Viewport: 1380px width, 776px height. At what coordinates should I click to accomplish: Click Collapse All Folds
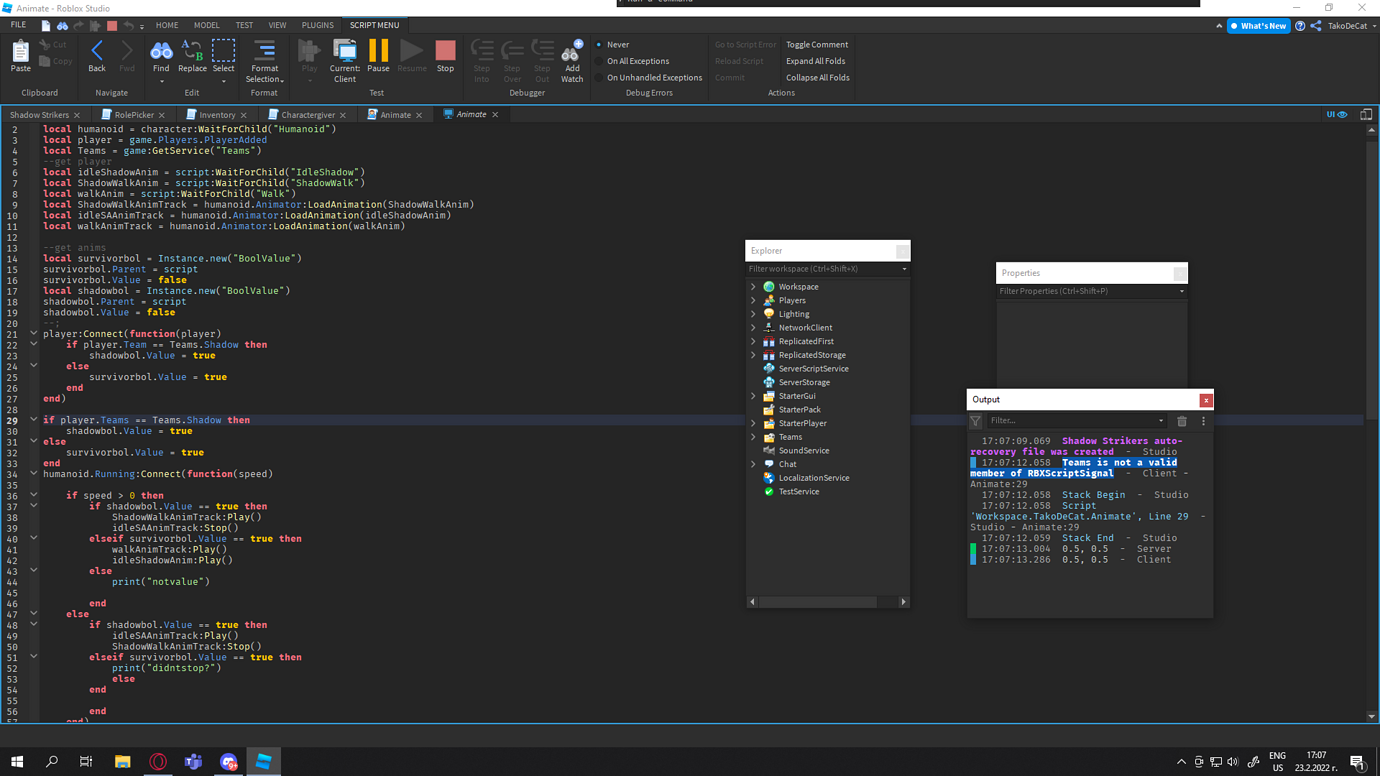click(x=818, y=77)
